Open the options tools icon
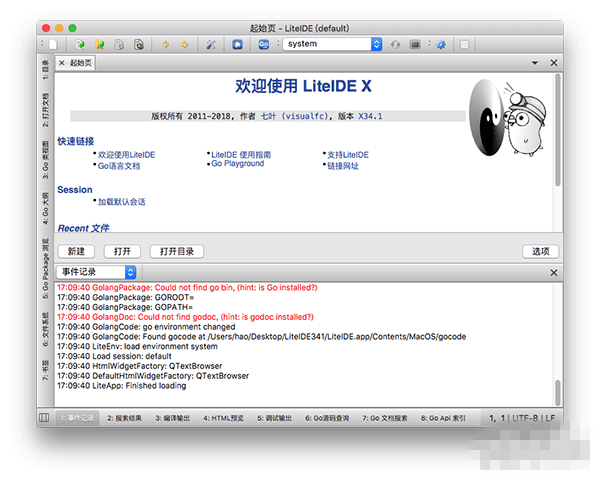This screenshot has width=600, height=480. (x=211, y=44)
